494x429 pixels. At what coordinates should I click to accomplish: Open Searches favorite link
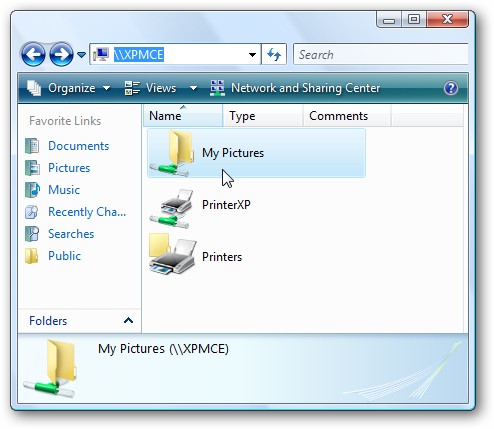(71, 234)
